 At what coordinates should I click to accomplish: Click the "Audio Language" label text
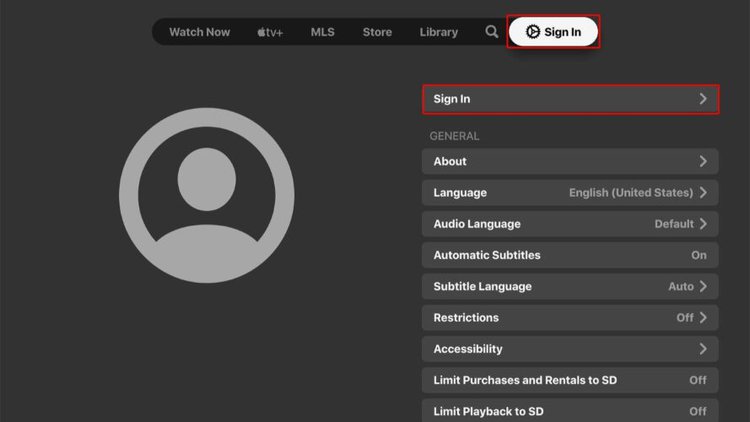click(477, 224)
